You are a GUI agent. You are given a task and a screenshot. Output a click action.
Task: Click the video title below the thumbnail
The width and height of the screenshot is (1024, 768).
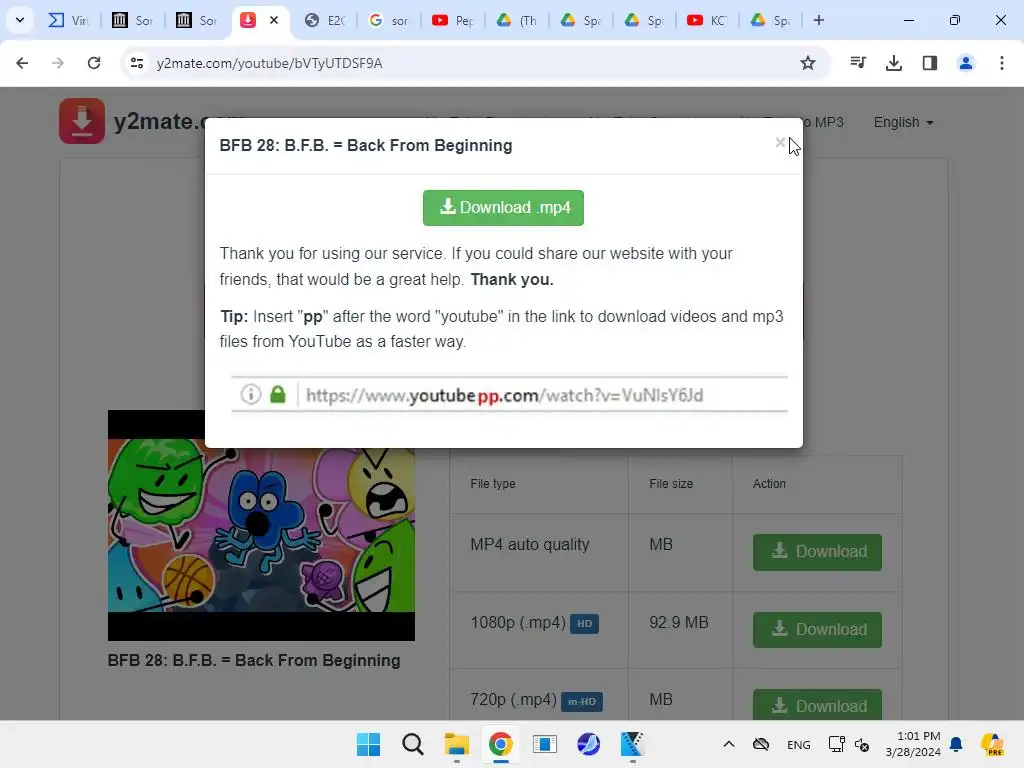coord(254,660)
